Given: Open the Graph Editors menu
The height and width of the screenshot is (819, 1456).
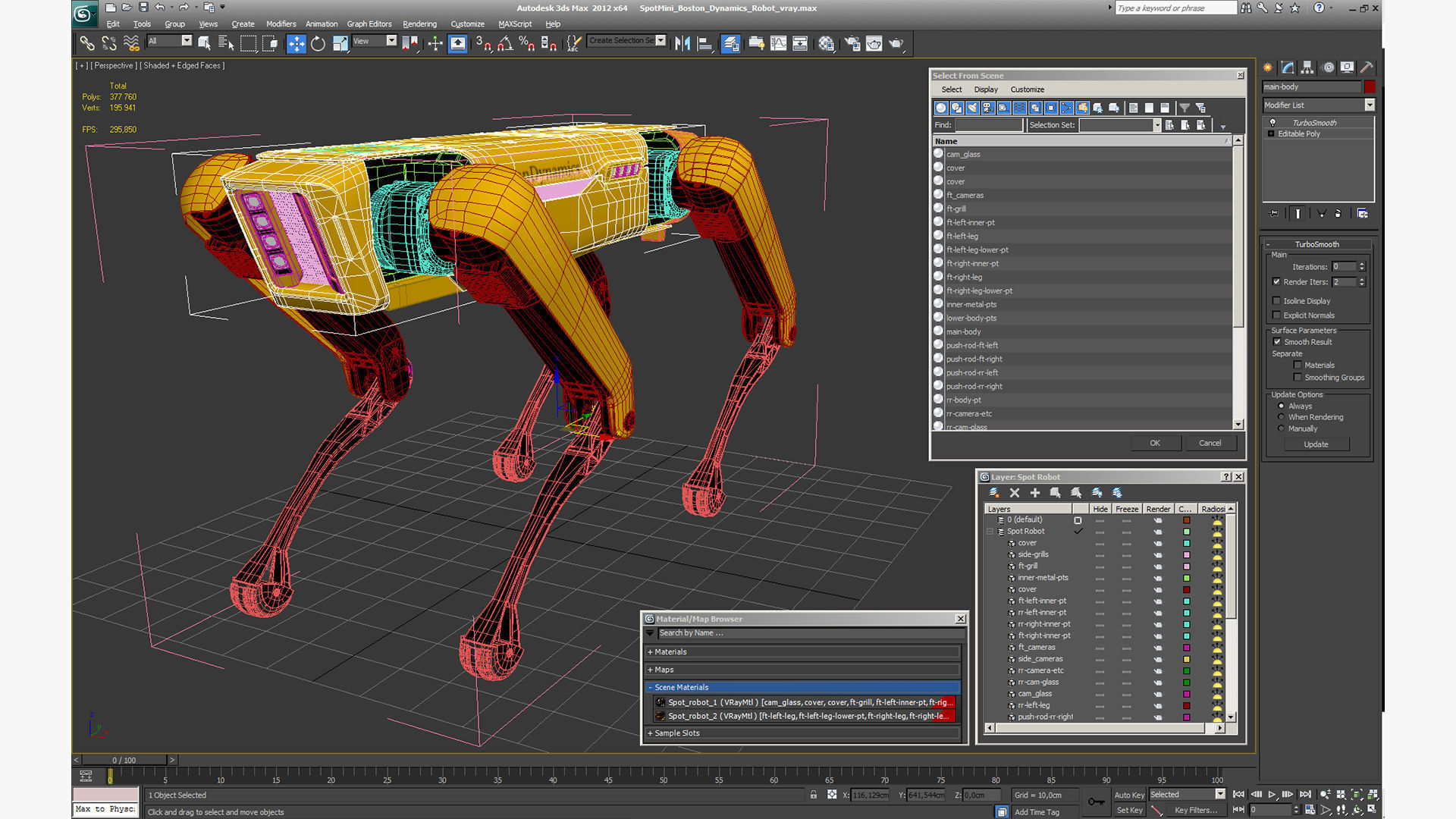Looking at the screenshot, I should (369, 24).
